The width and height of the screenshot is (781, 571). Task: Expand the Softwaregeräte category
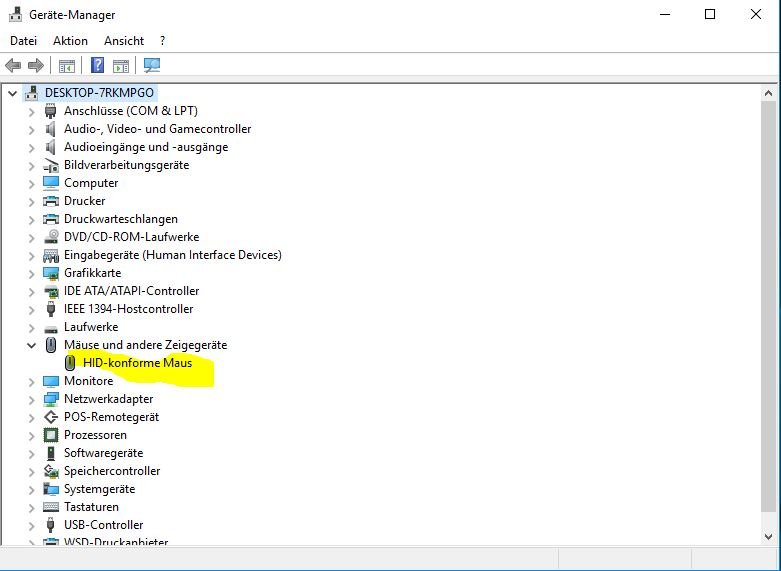[31, 453]
